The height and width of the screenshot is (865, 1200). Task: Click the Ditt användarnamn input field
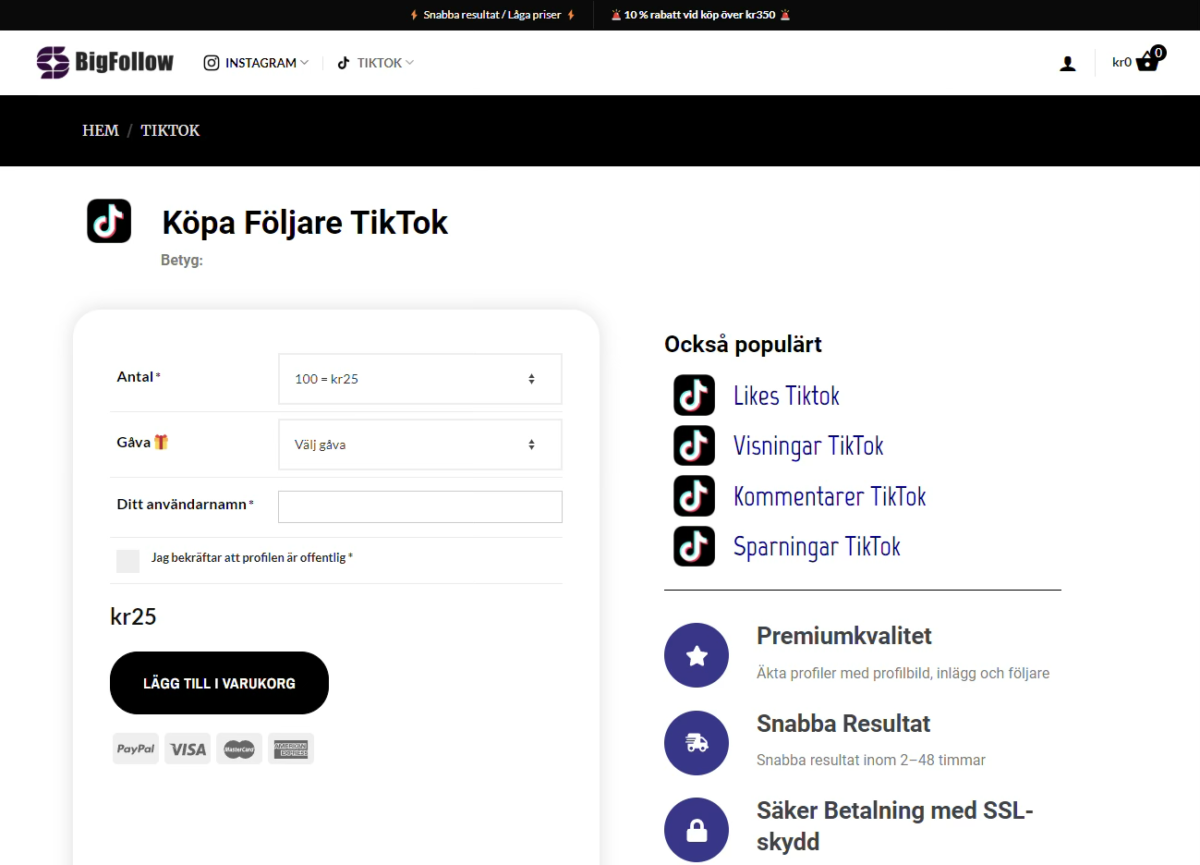coord(419,506)
